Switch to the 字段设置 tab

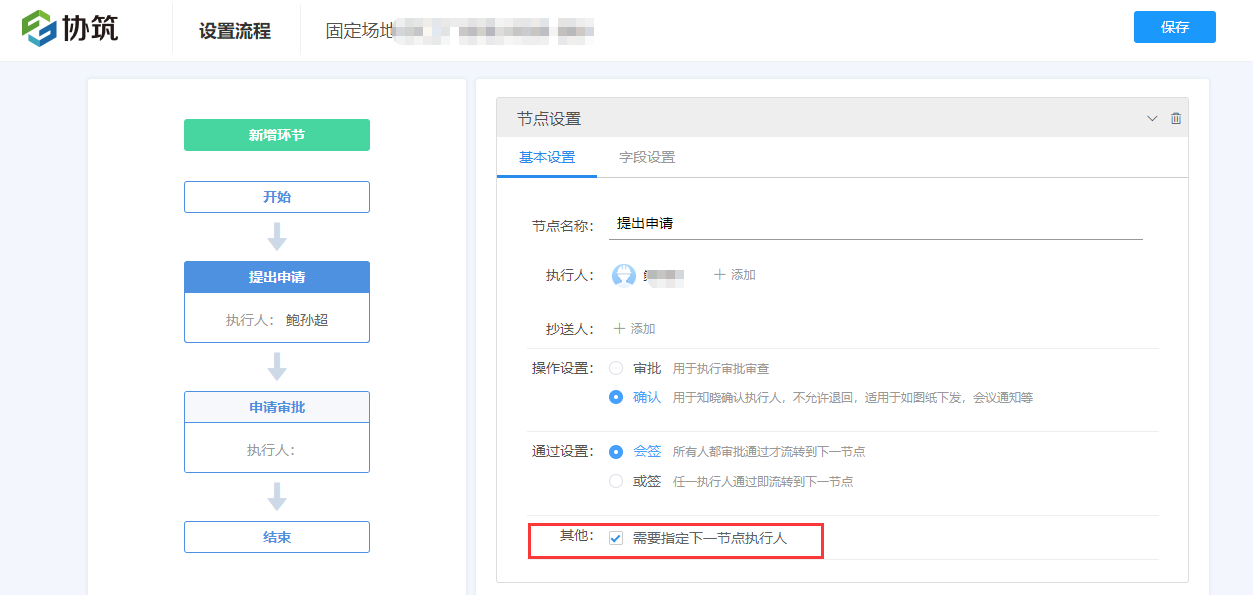coord(646,157)
